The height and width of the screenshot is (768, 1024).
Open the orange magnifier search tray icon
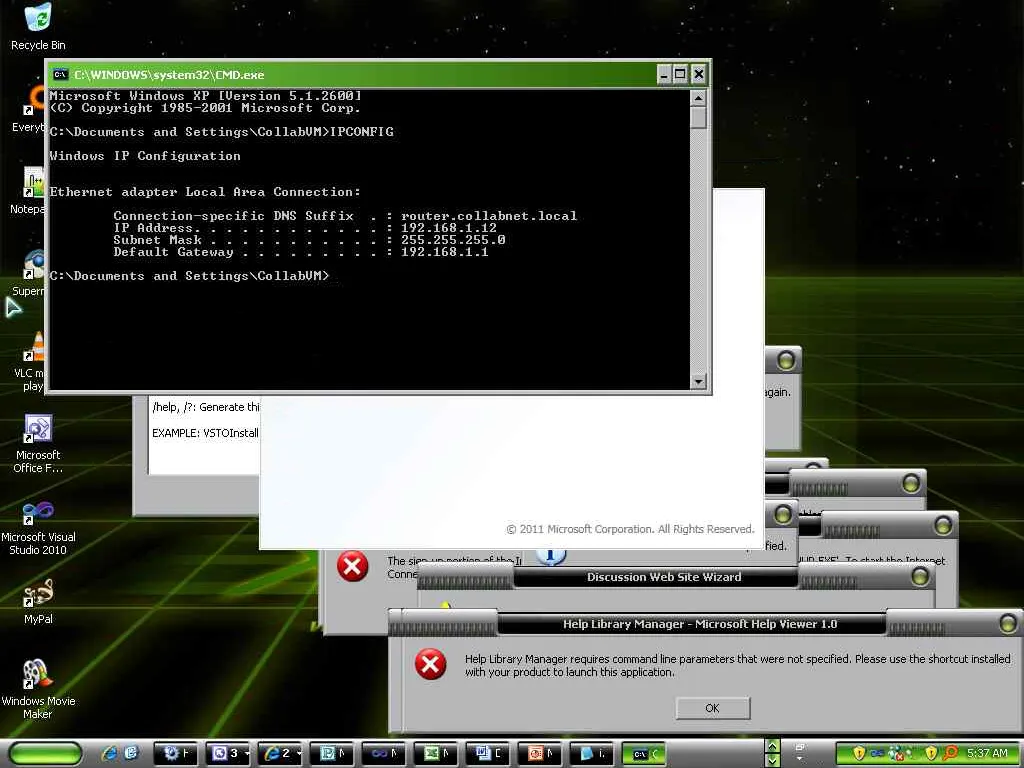pyautogui.click(x=950, y=753)
